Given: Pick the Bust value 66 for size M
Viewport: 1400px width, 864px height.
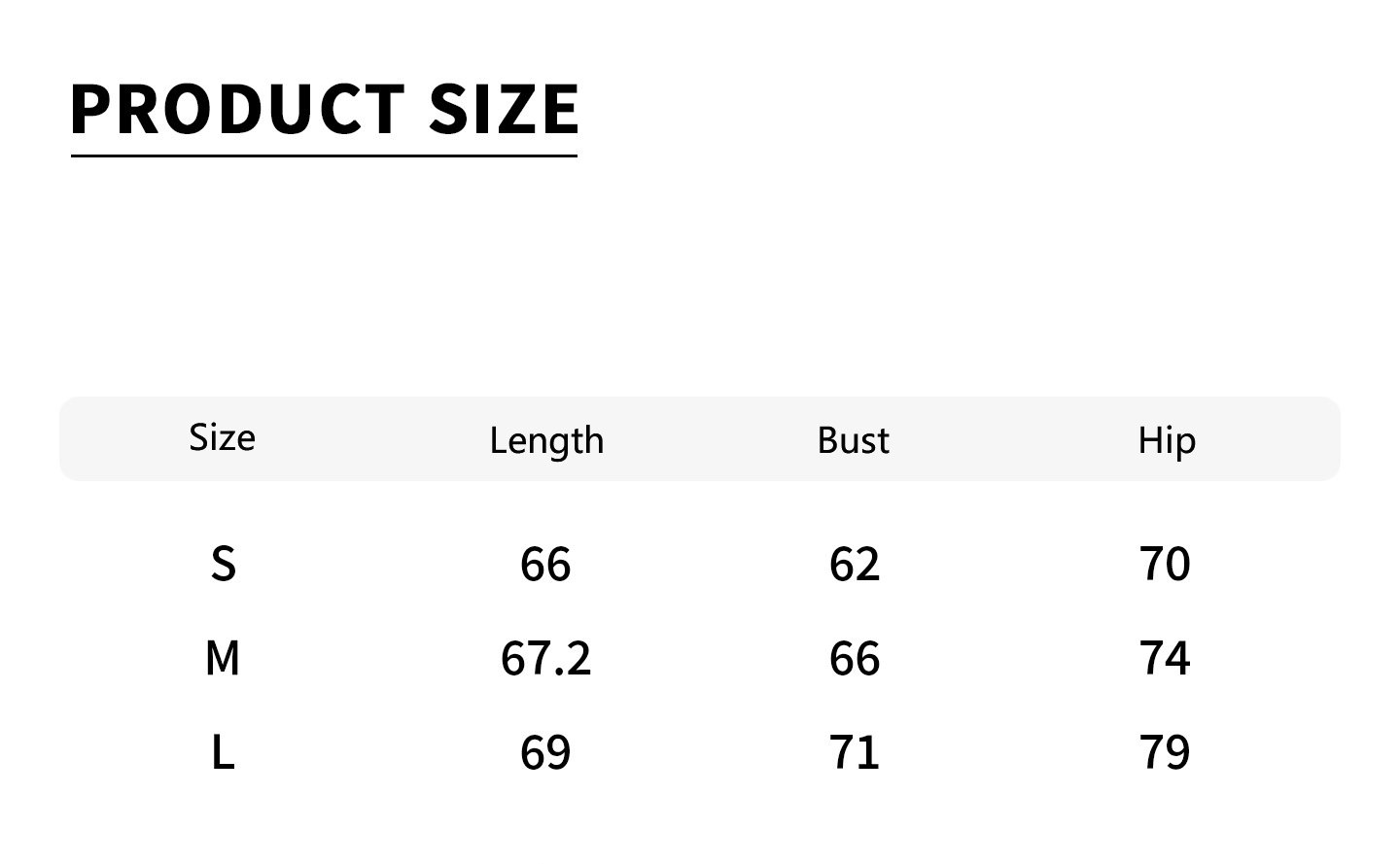Looking at the screenshot, I should click(x=855, y=658).
